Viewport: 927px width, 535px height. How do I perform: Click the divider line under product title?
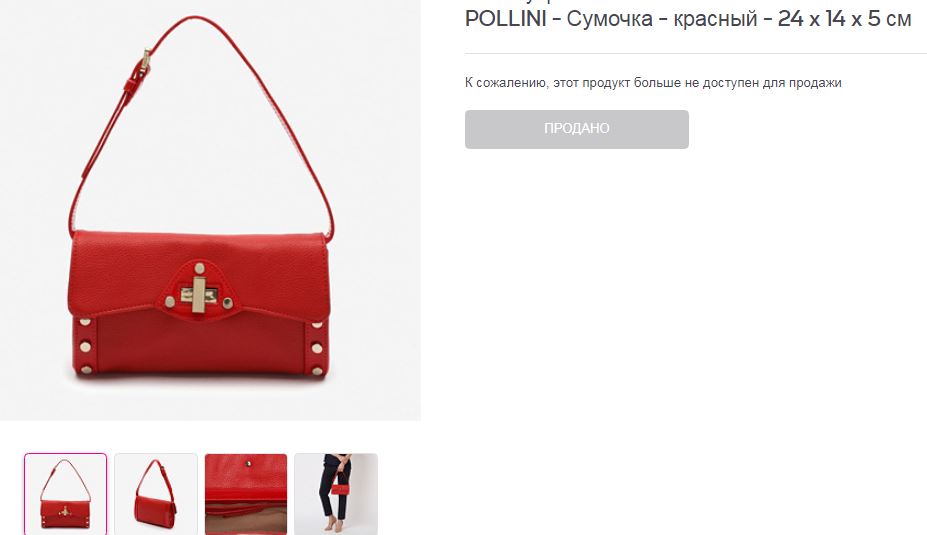pos(696,53)
